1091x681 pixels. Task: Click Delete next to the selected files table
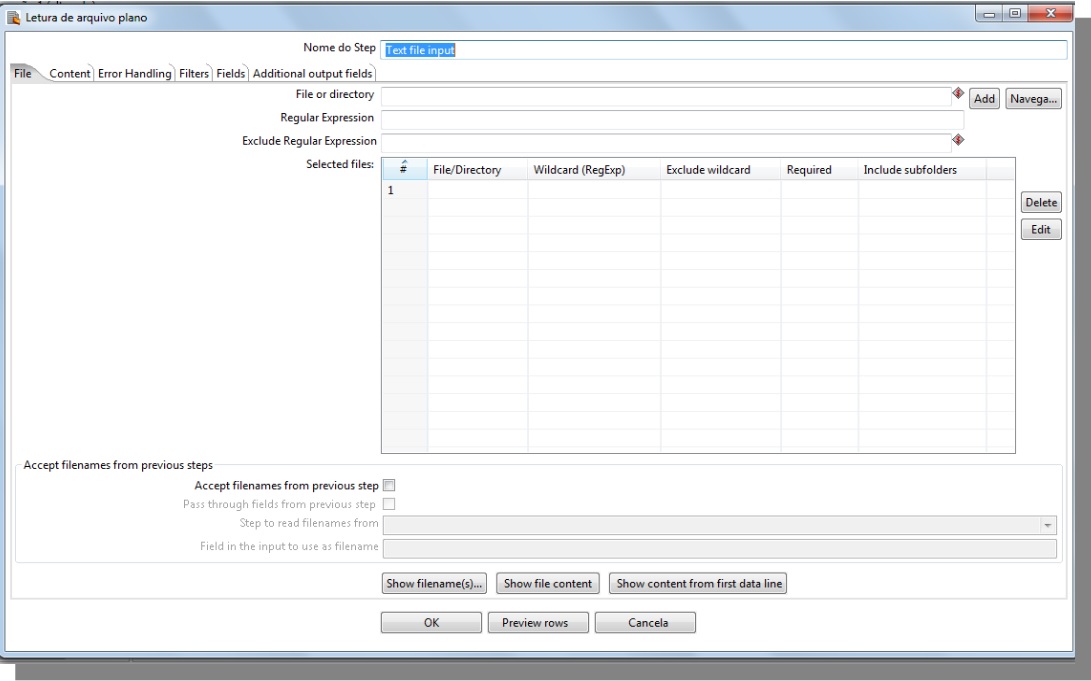1040,203
